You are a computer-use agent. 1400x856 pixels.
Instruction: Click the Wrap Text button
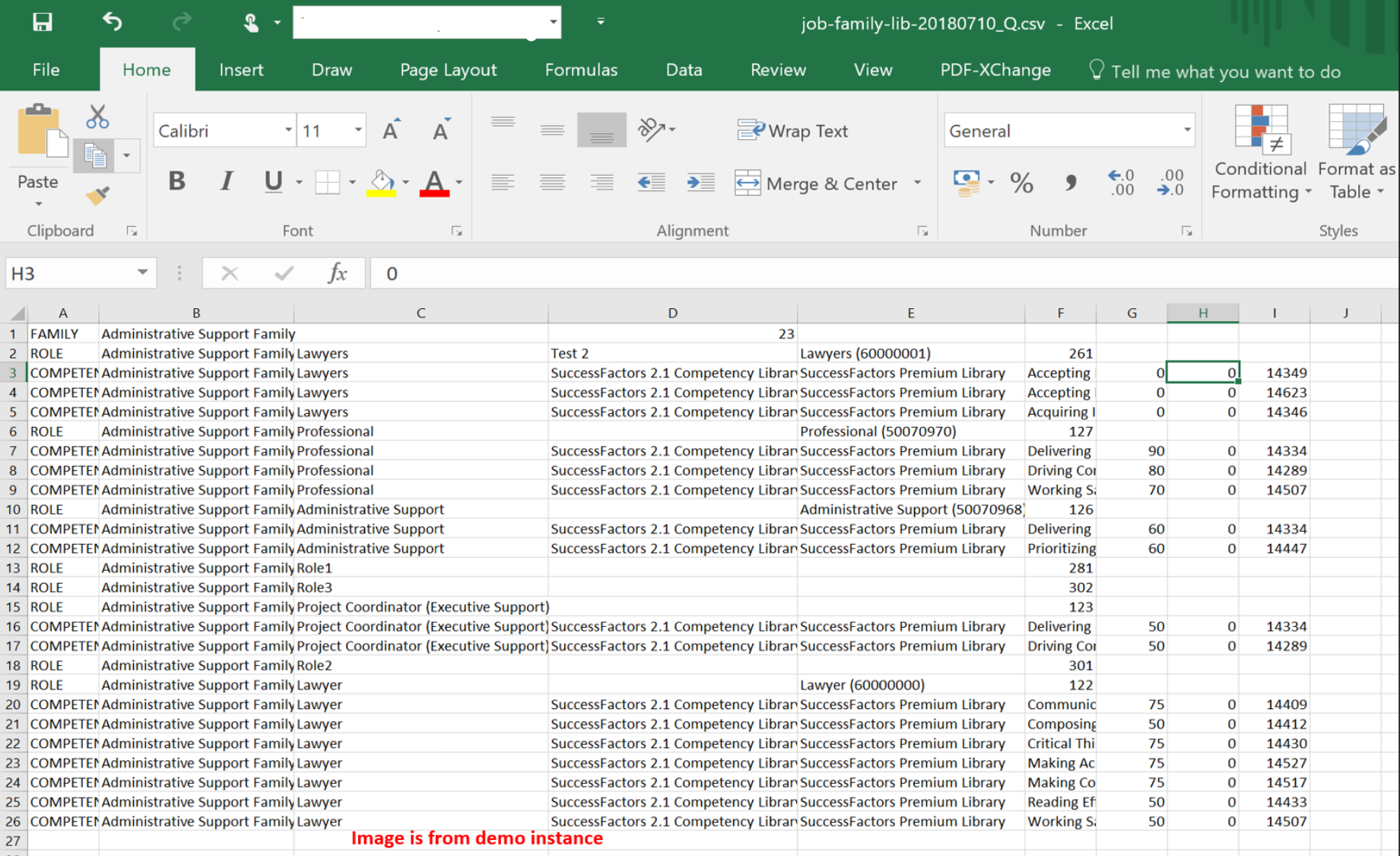pos(792,131)
